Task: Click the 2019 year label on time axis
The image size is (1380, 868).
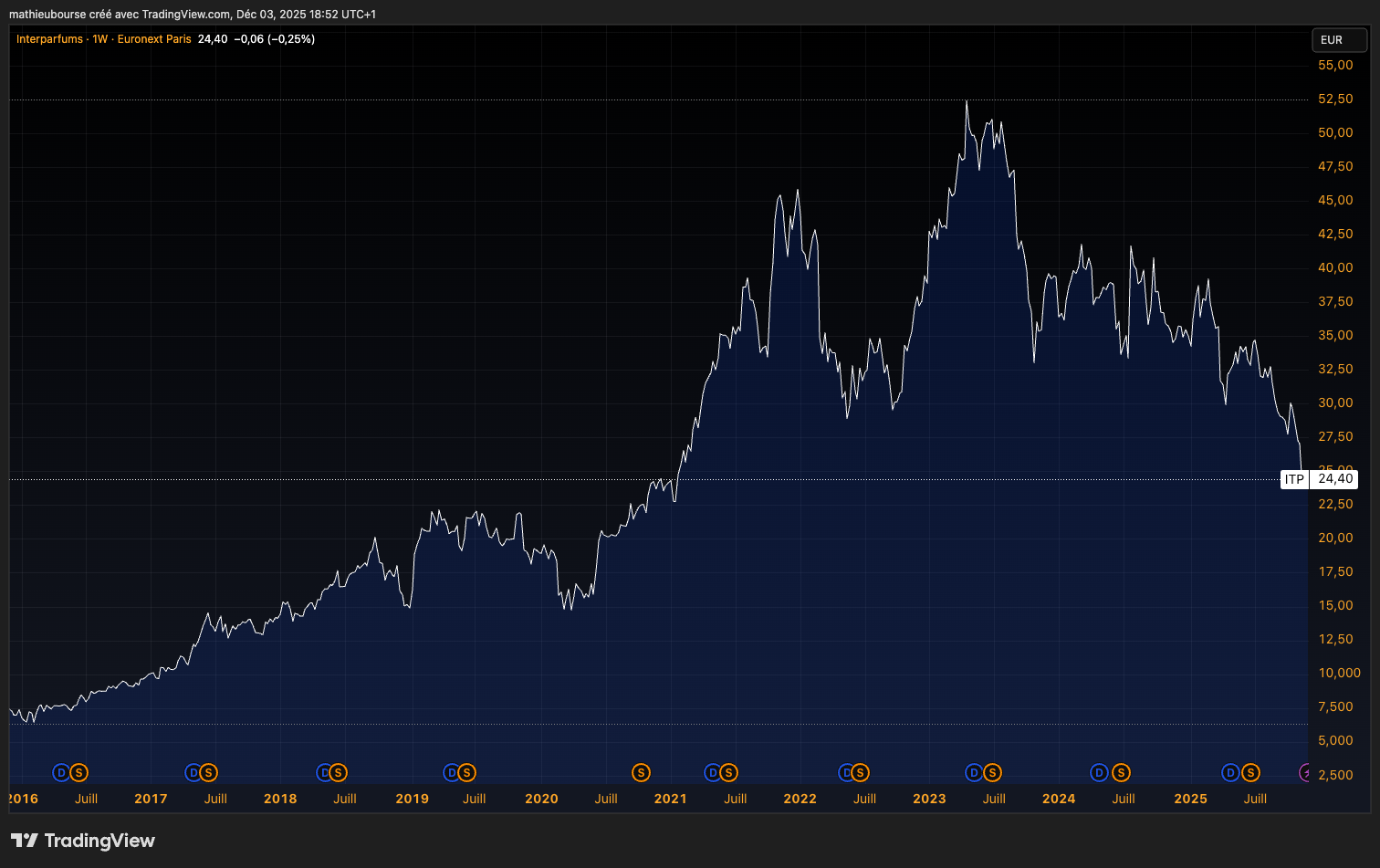Action: (x=412, y=799)
